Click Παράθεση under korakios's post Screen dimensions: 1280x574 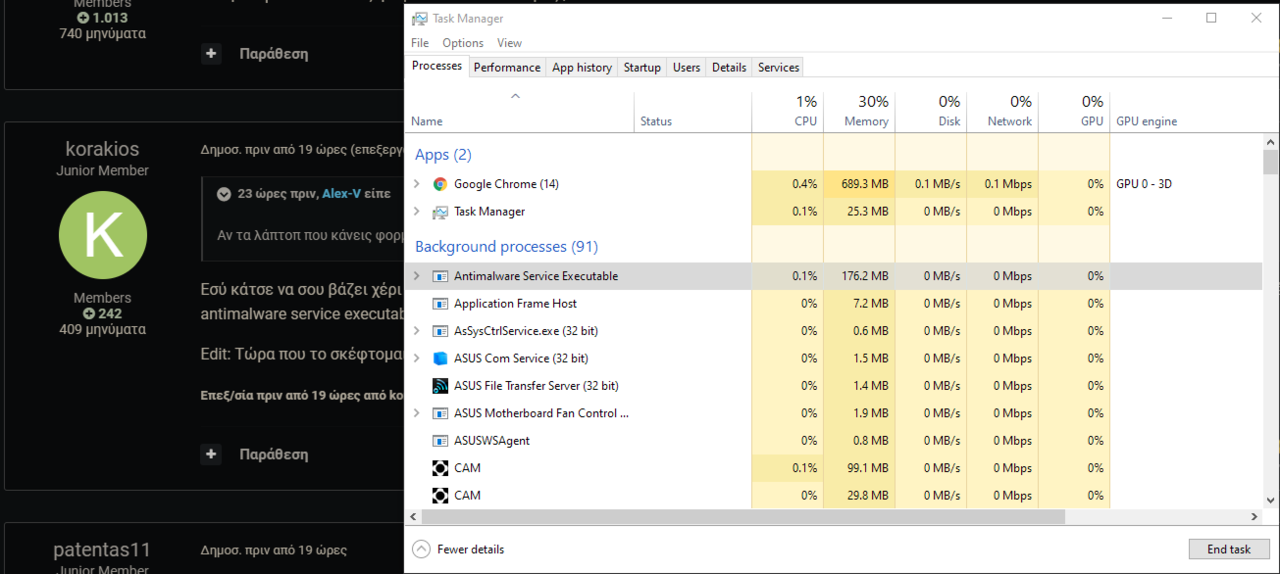click(273, 454)
